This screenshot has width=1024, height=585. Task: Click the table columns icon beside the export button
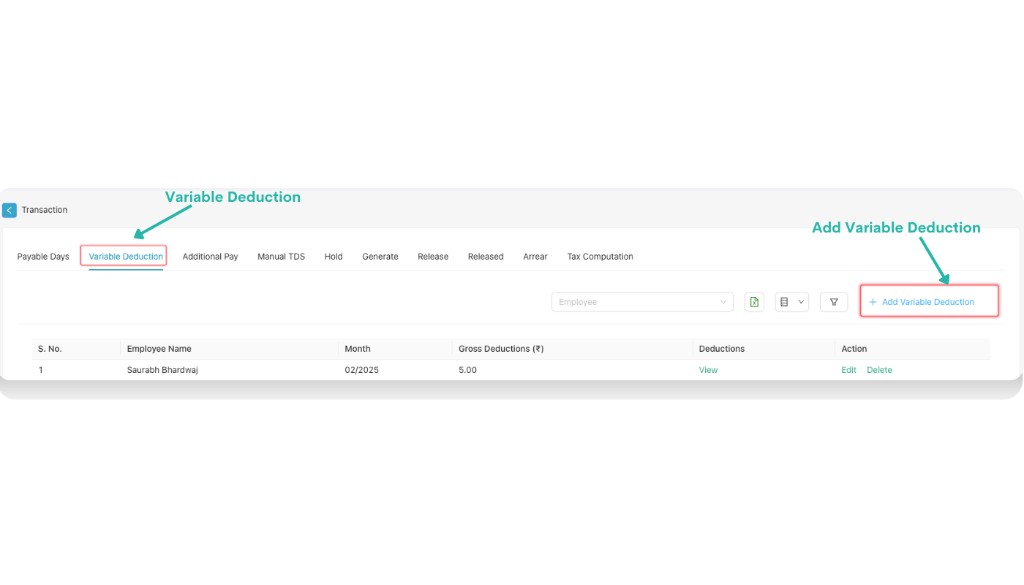(786, 301)
